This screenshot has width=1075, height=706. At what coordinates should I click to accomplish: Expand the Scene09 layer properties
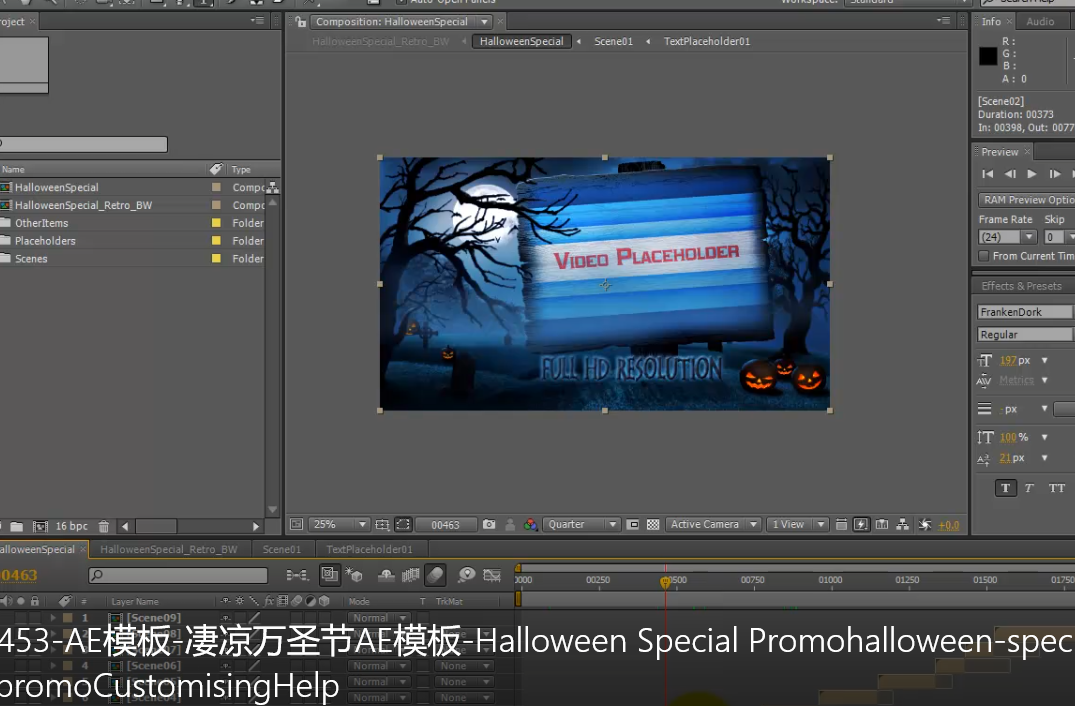tap(53, 618)
